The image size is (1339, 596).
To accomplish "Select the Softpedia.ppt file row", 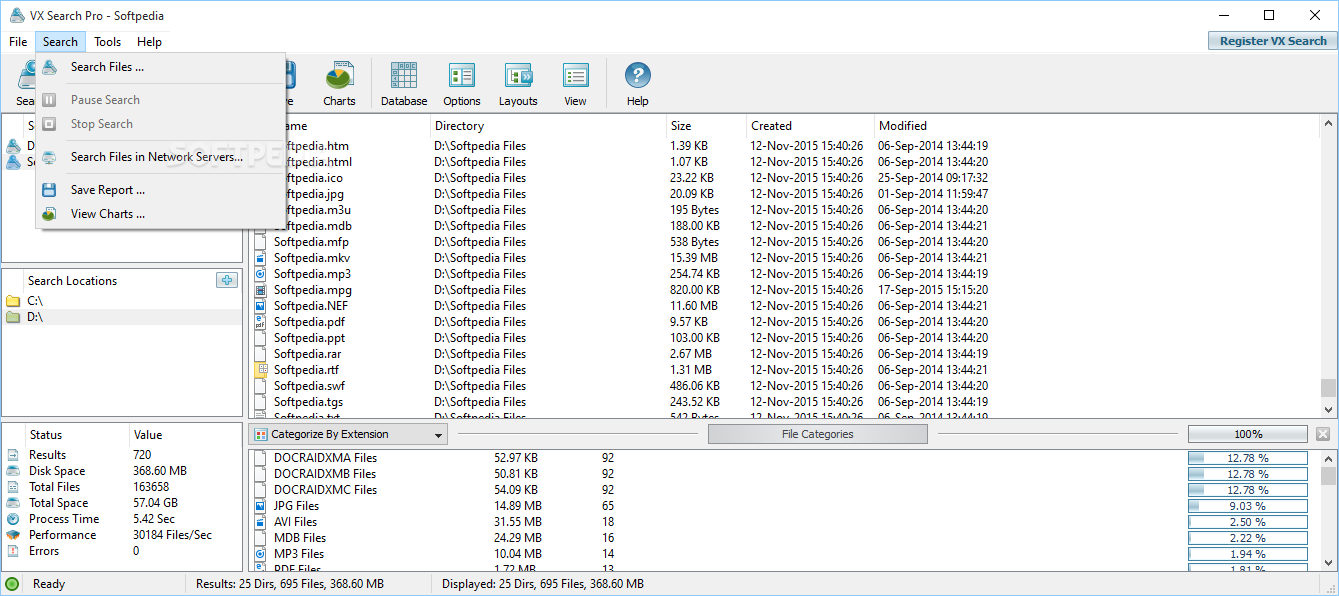I will pyautogui.click(x=784, y=338).
